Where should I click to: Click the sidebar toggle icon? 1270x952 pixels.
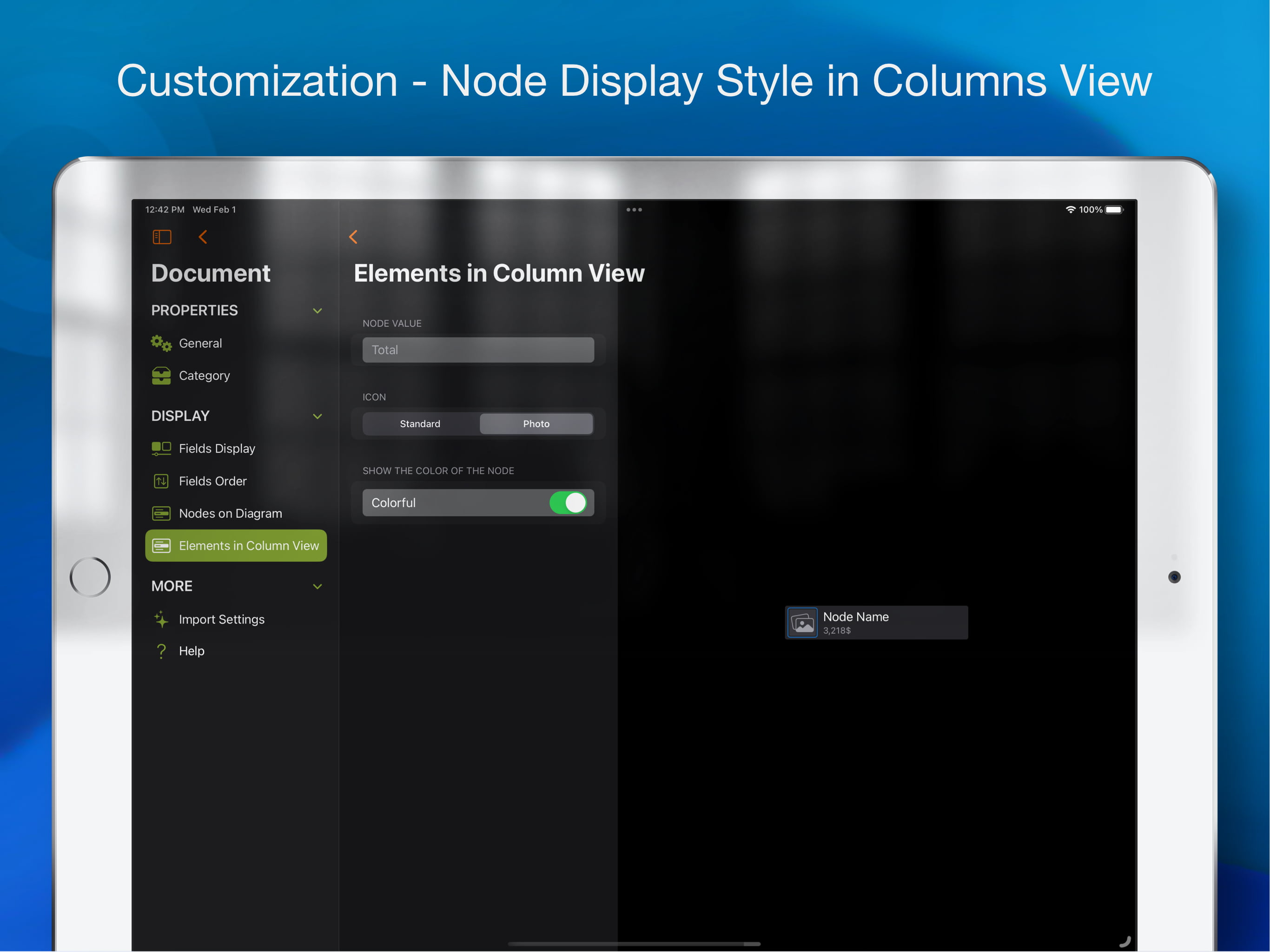tap(162, 237)
